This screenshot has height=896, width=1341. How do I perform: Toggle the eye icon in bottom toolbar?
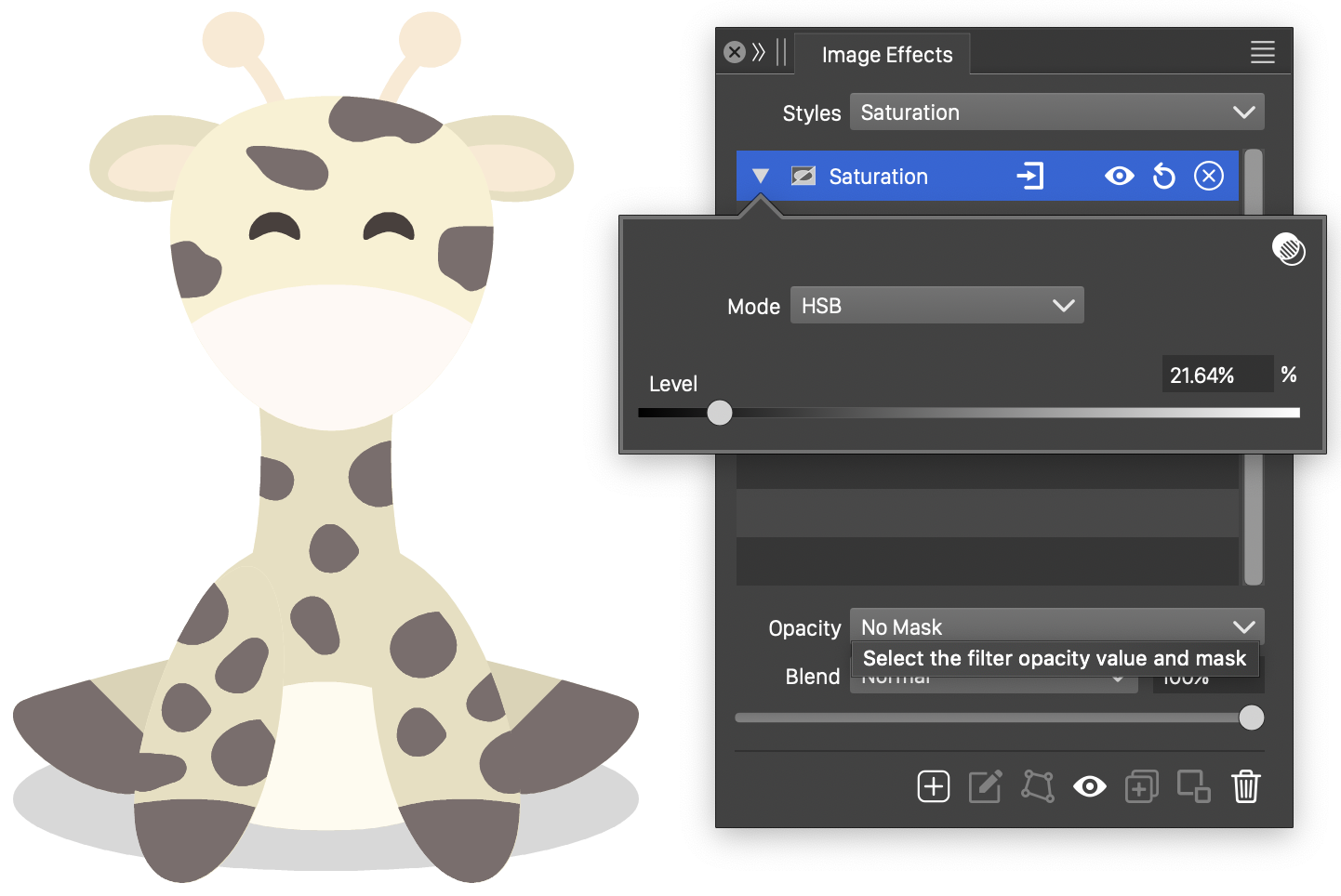tap(1089, 786)
